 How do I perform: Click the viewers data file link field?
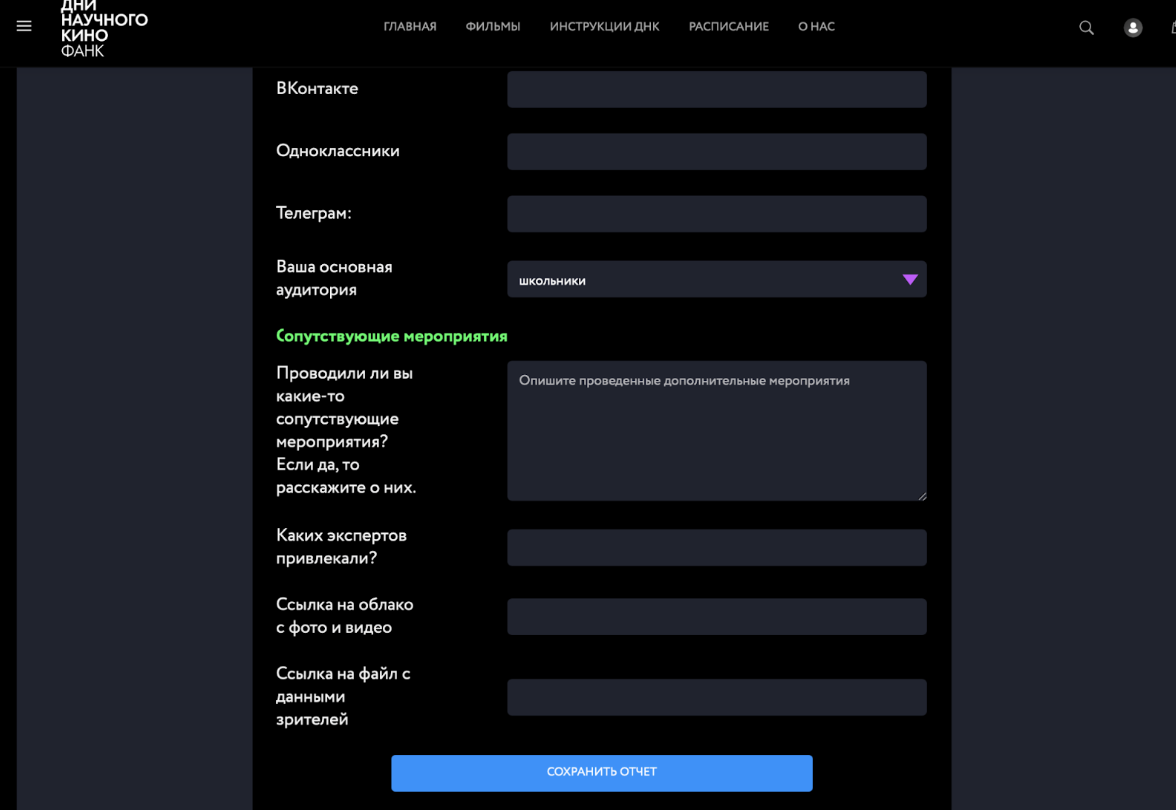coord(716,698)
